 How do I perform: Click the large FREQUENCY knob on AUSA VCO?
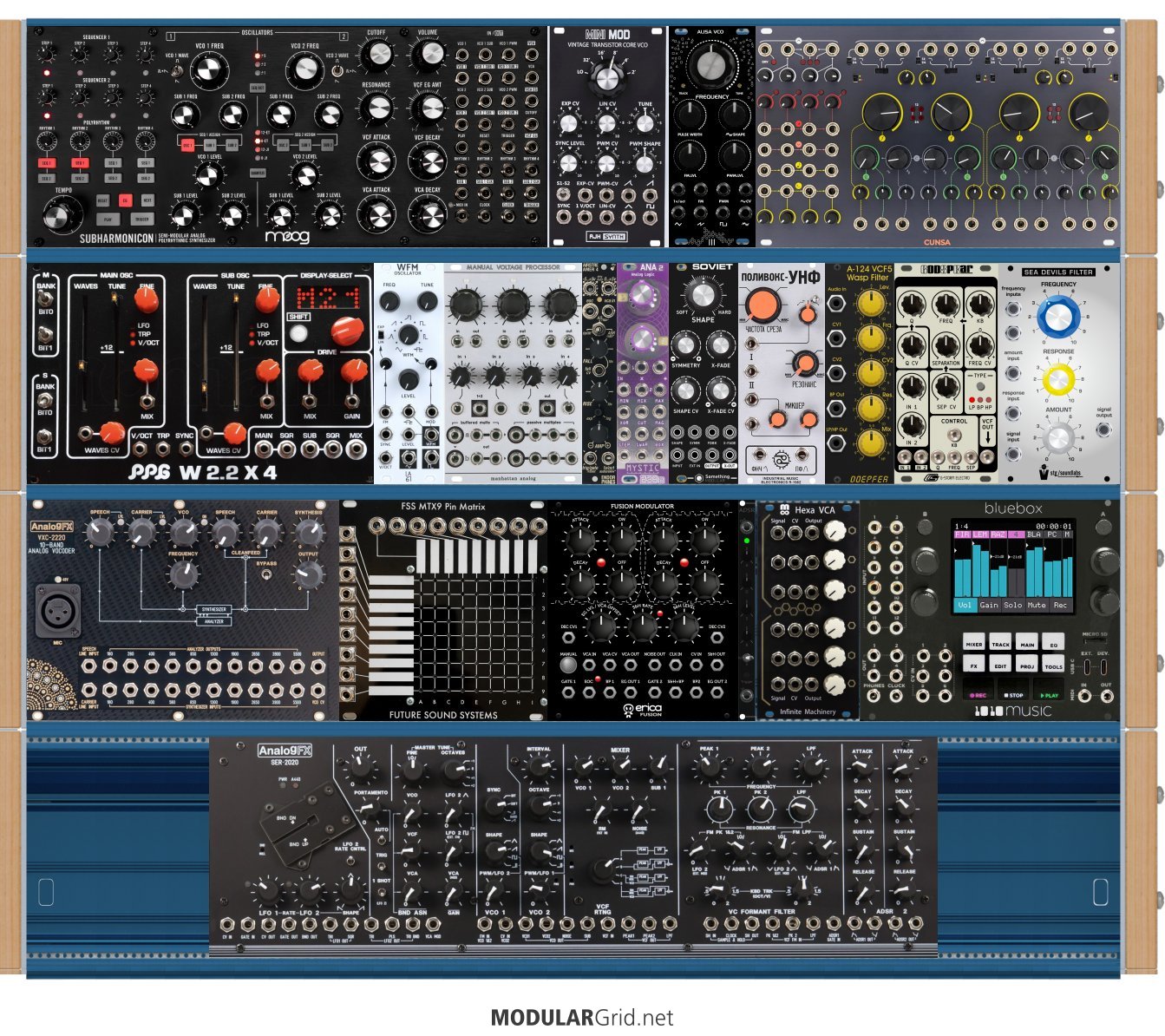click(x=711, y=66)
